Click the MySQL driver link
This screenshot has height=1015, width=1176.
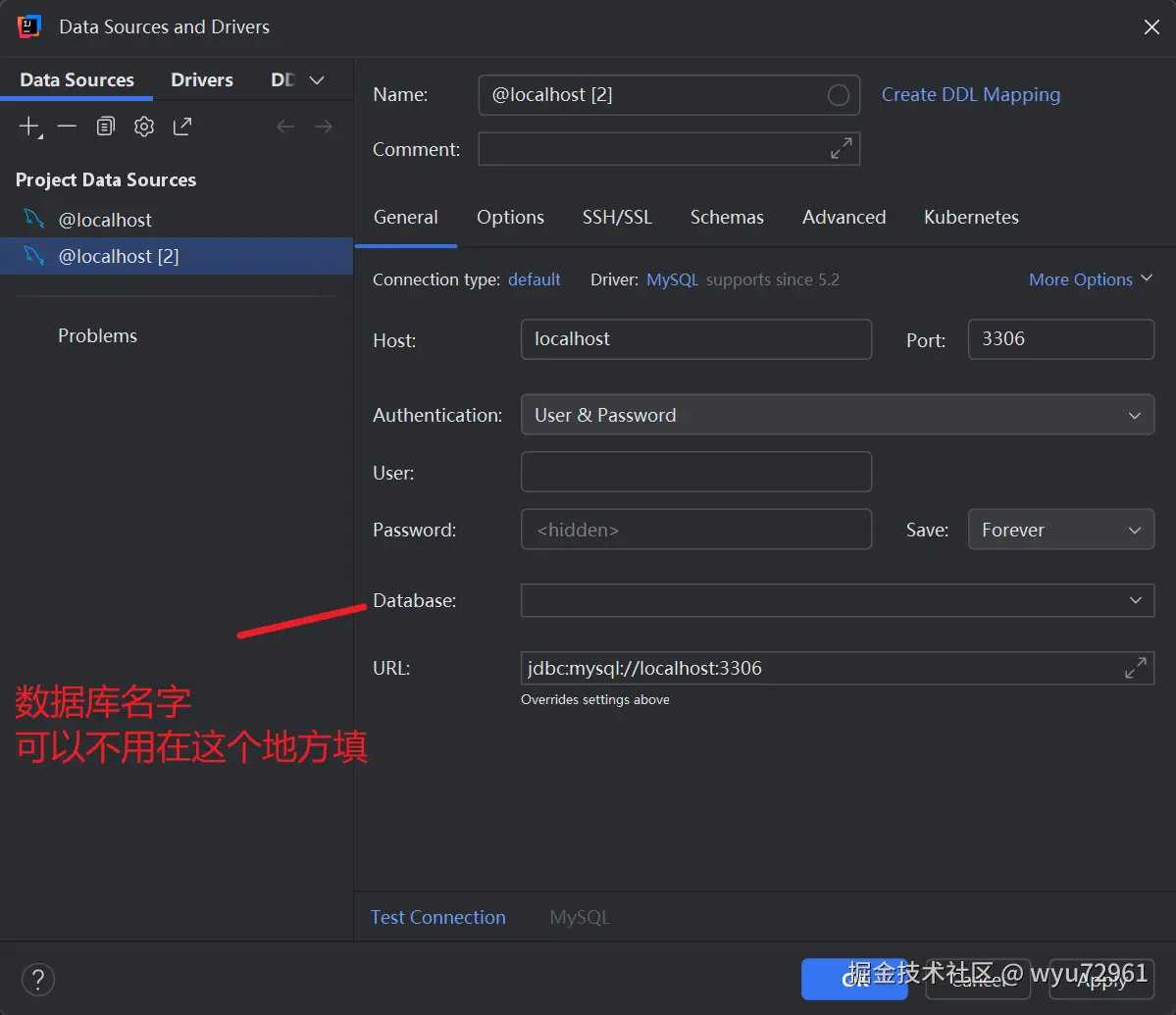coord(672,279)
